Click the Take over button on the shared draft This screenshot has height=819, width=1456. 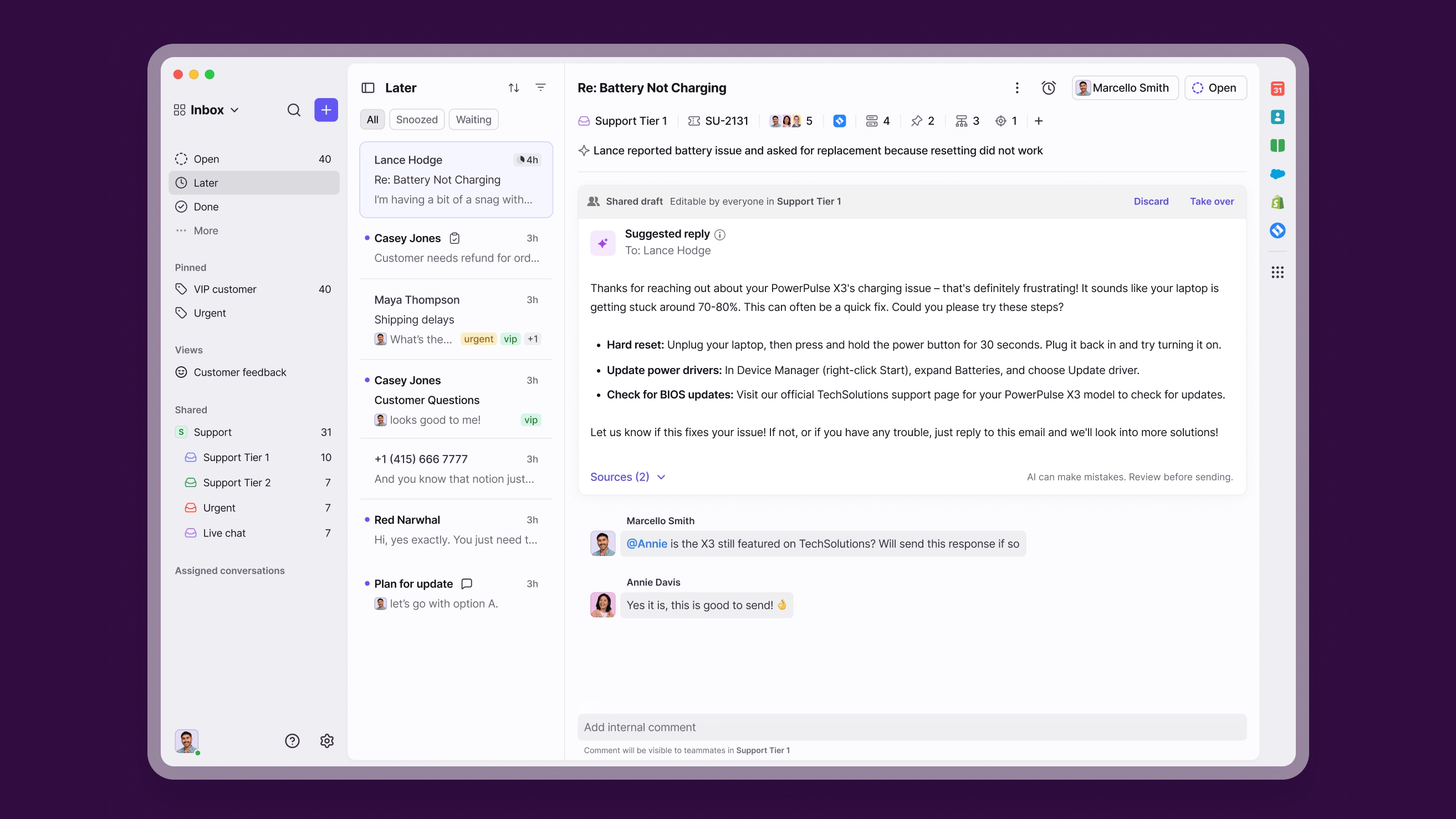(1211, 201)
